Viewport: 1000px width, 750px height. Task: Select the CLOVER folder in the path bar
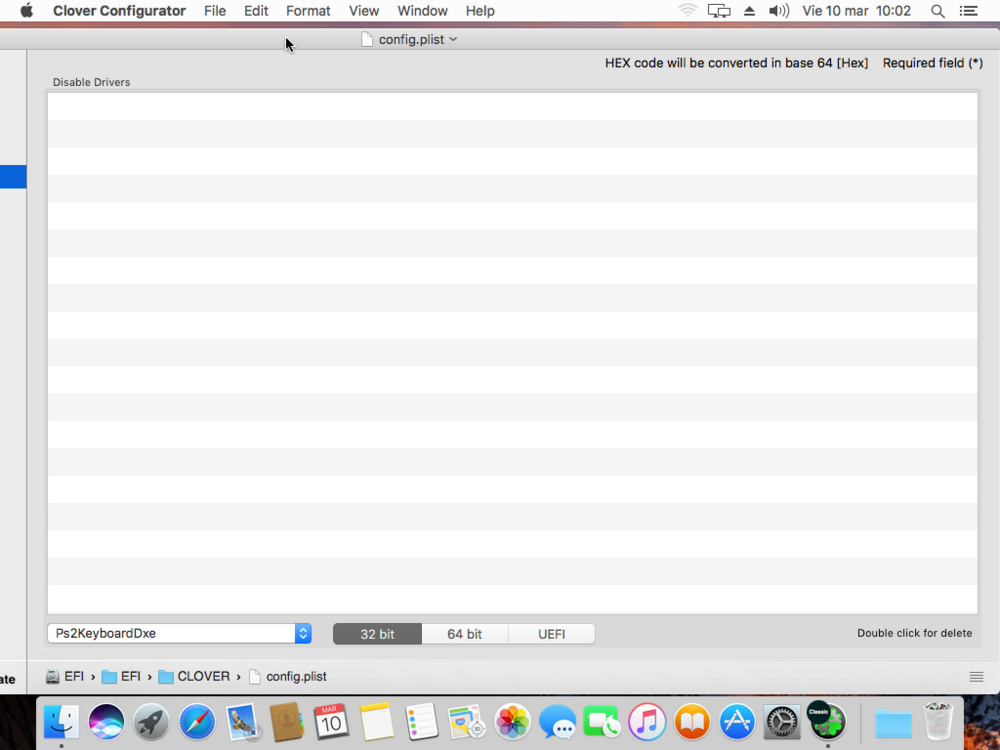click(x=194, y=676)
